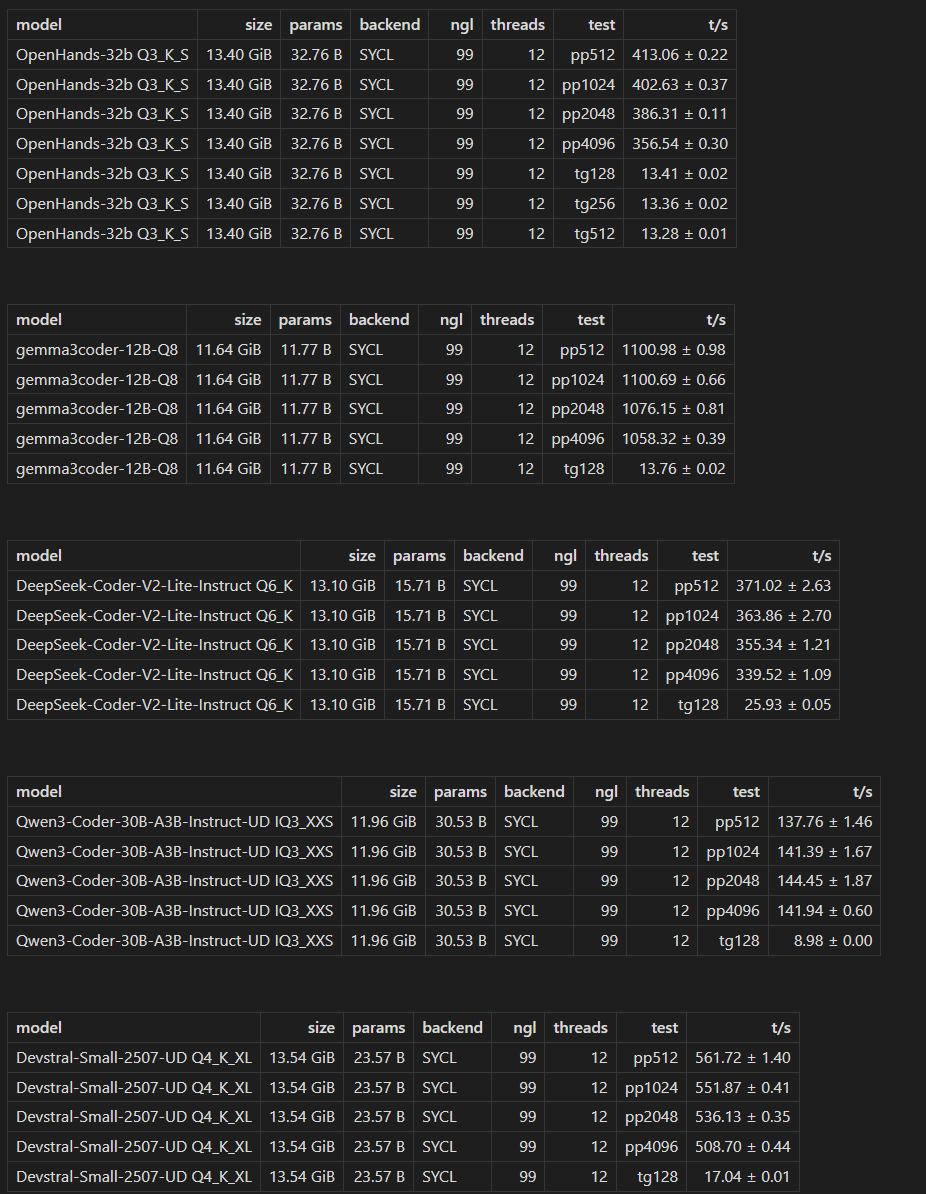Select pp4096 in the OpenHands-32b table
The width and height of the screenshot is (926, 1194).
point(588,144)
